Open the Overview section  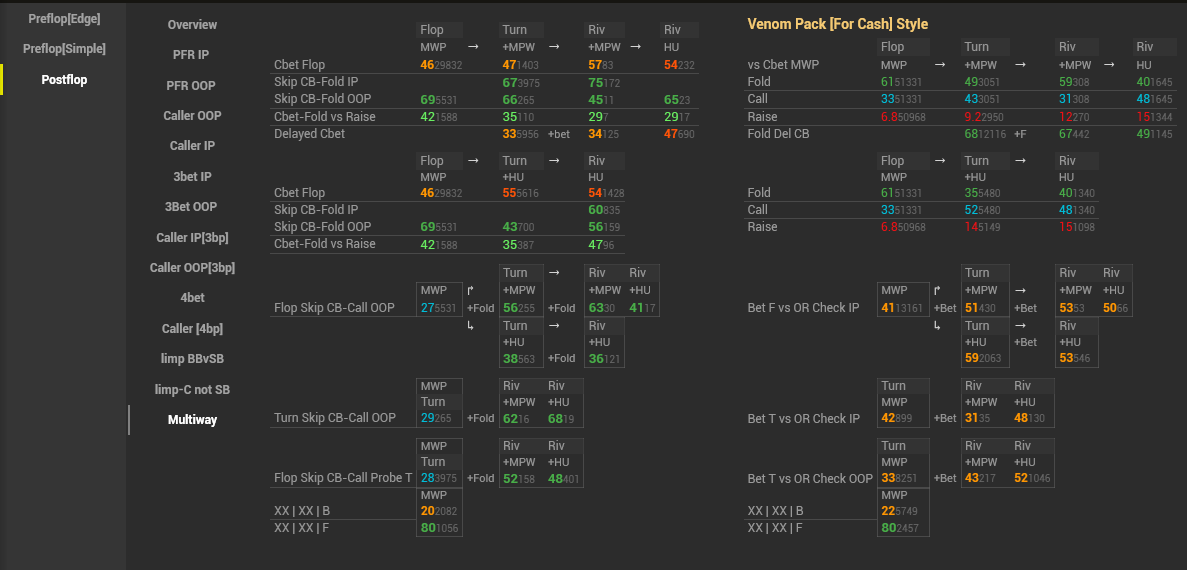point(192,24)
